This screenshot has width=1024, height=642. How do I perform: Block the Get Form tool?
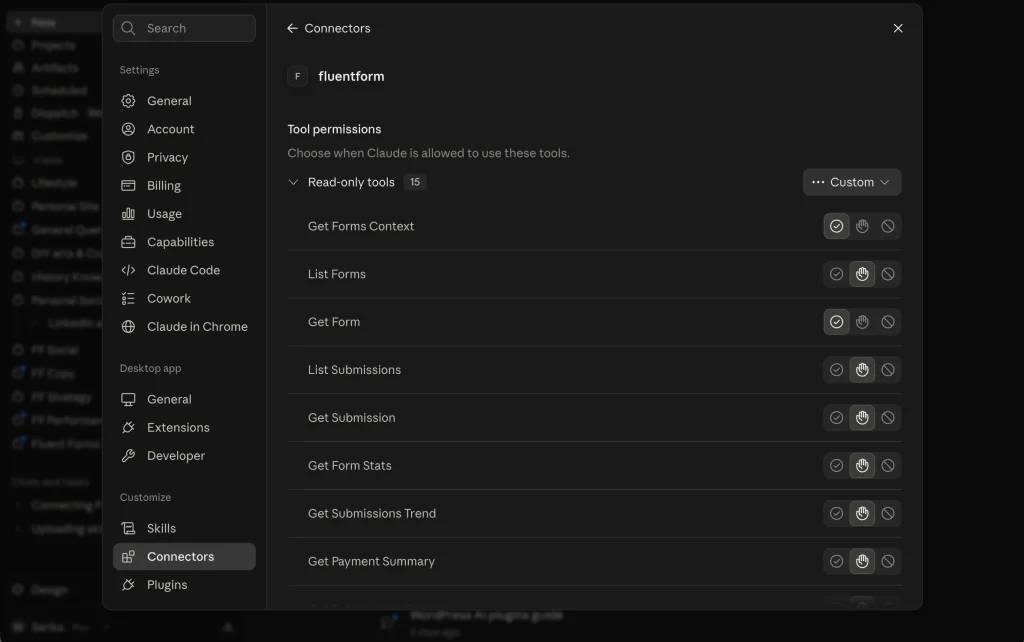(x=888, y=322)
